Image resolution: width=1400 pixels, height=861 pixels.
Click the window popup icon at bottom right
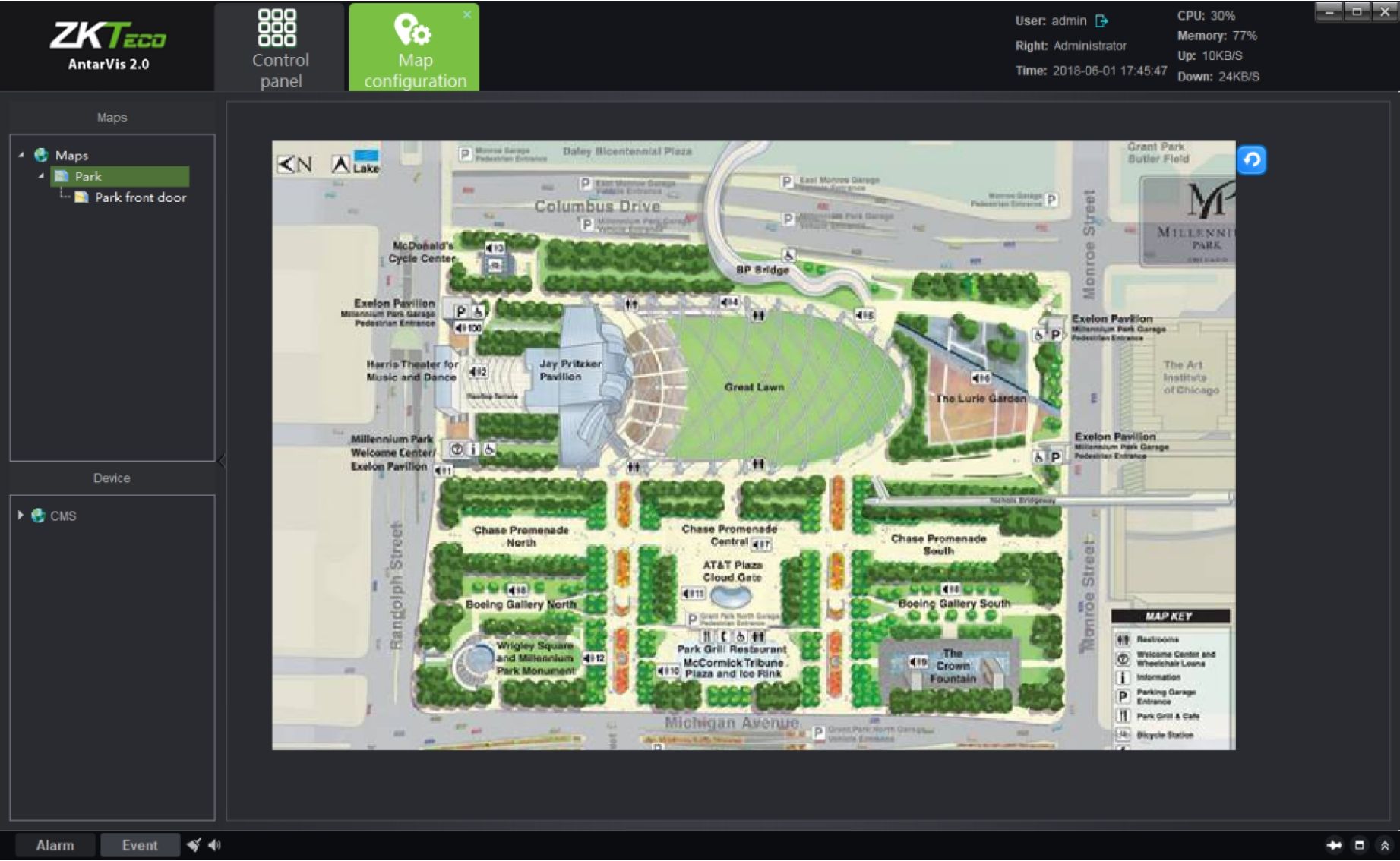coord(1360,845)
